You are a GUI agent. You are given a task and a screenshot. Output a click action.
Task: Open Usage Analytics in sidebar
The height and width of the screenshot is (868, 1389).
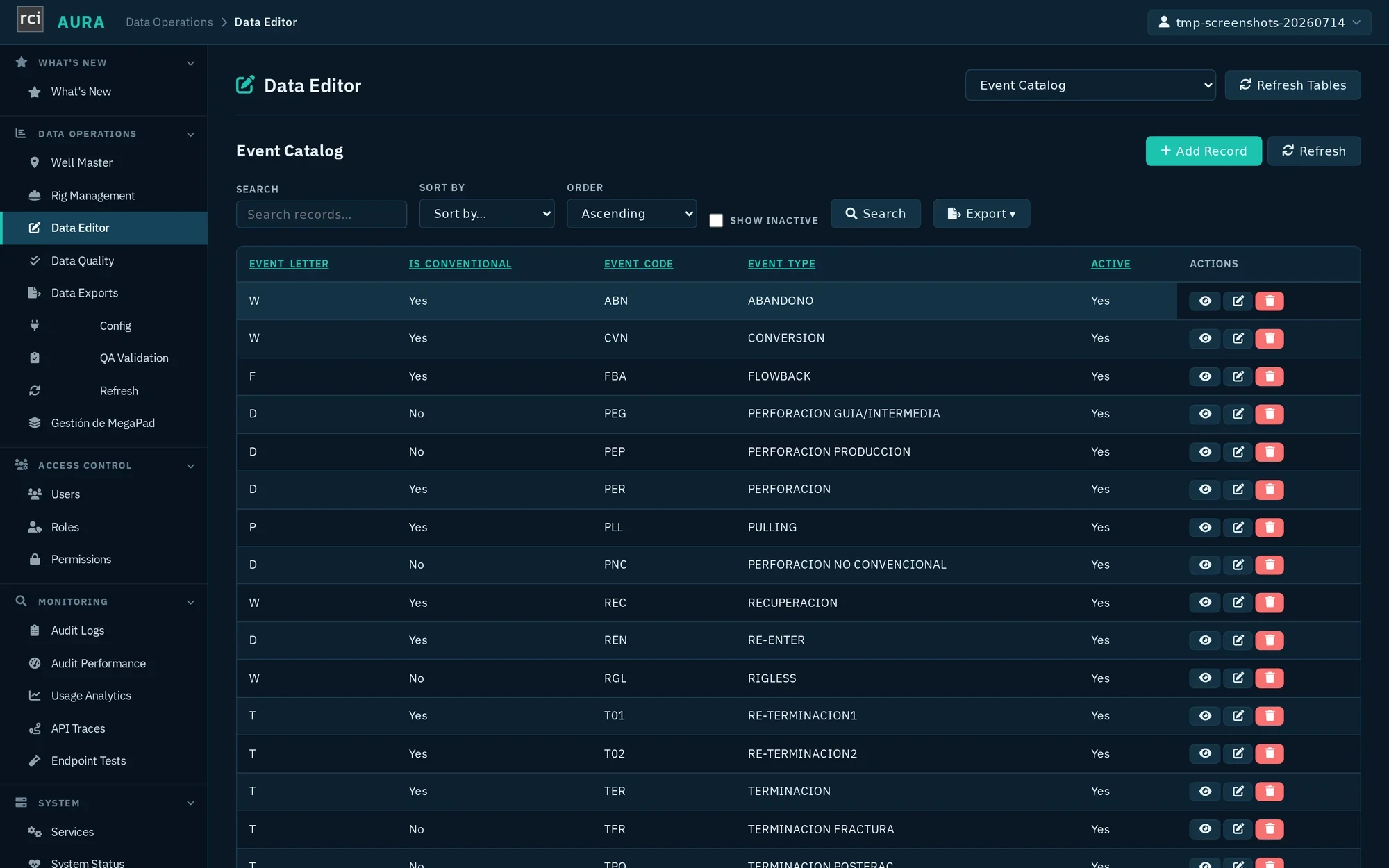pyautogui.click(x=104, y=696)
